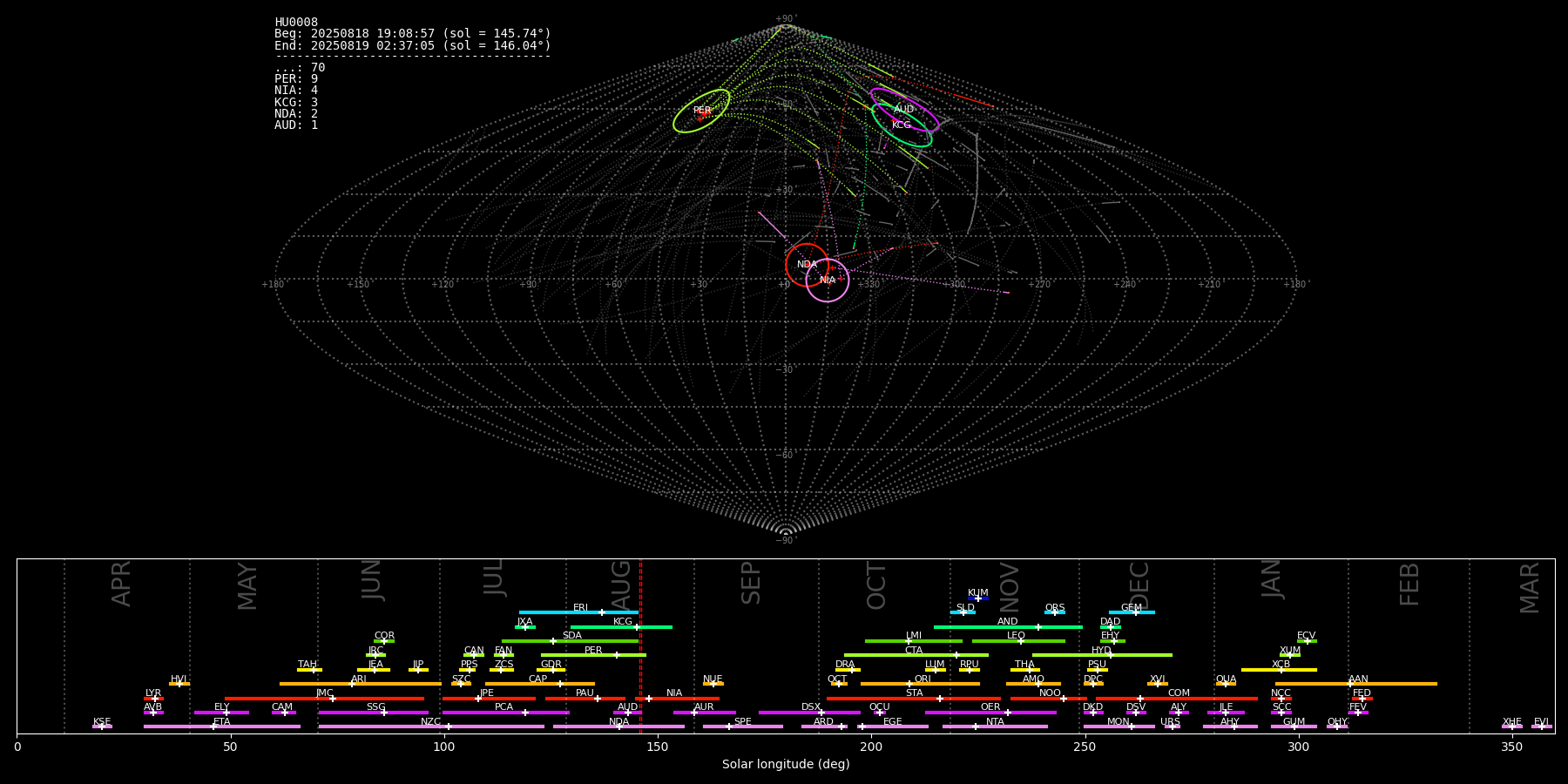Click the MAR month label in the timeline
The image size is (1568, 784).
[x=1530, y=588]
